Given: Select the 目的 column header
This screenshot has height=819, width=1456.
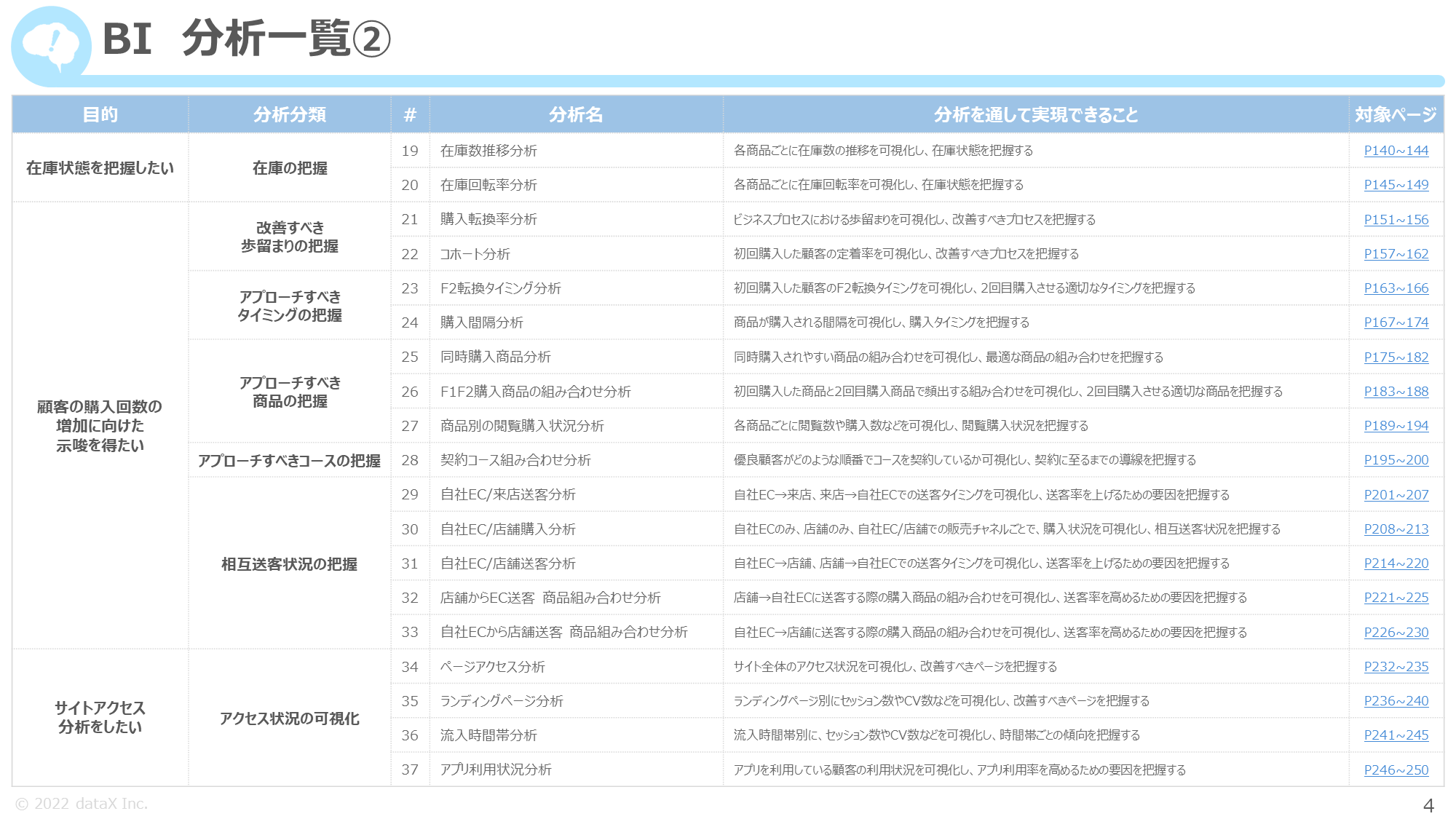Looking at the screenshot, I should (100, 114).
